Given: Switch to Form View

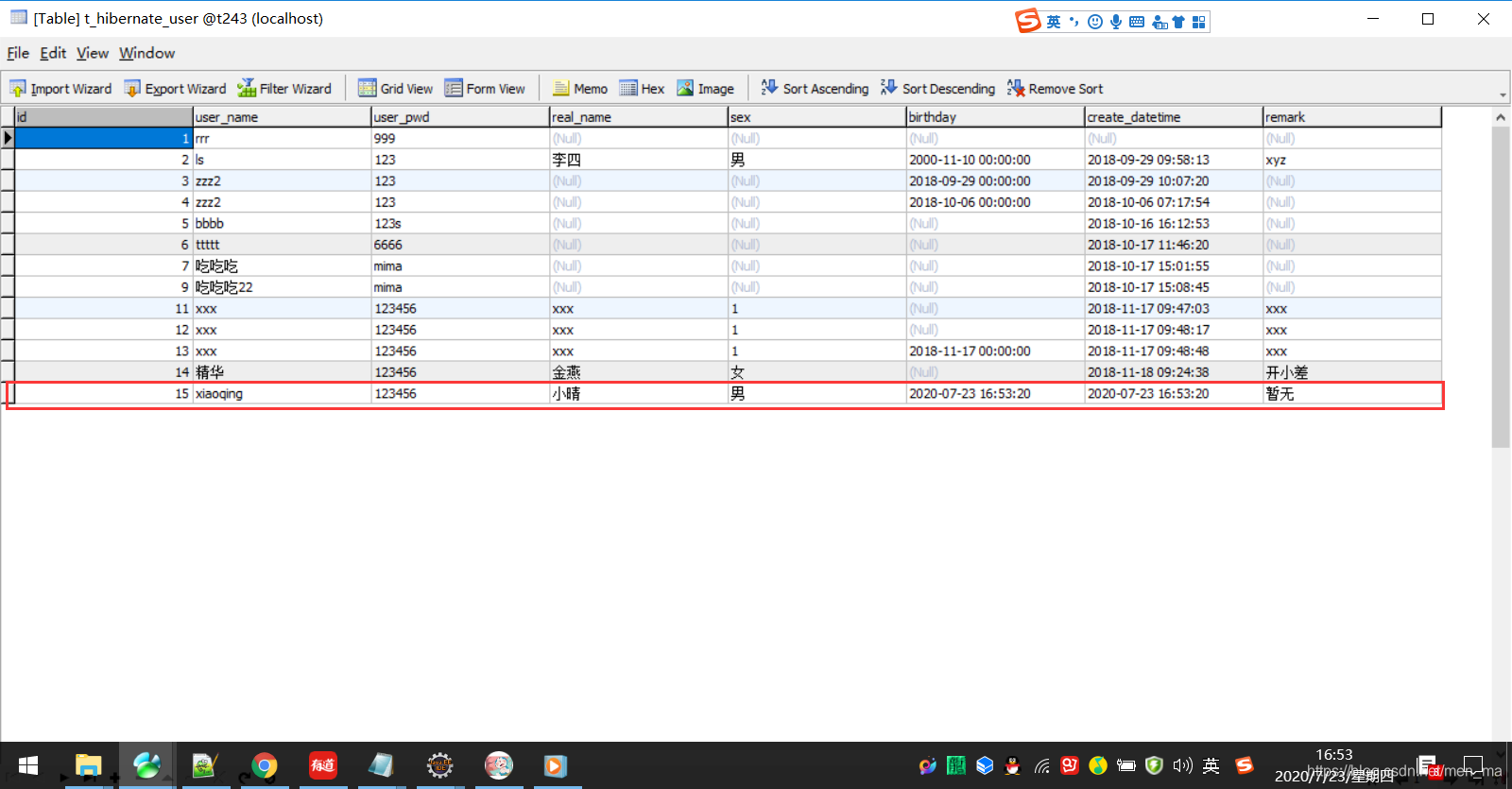Looking at the screenshot, I should tap(485, 89).
